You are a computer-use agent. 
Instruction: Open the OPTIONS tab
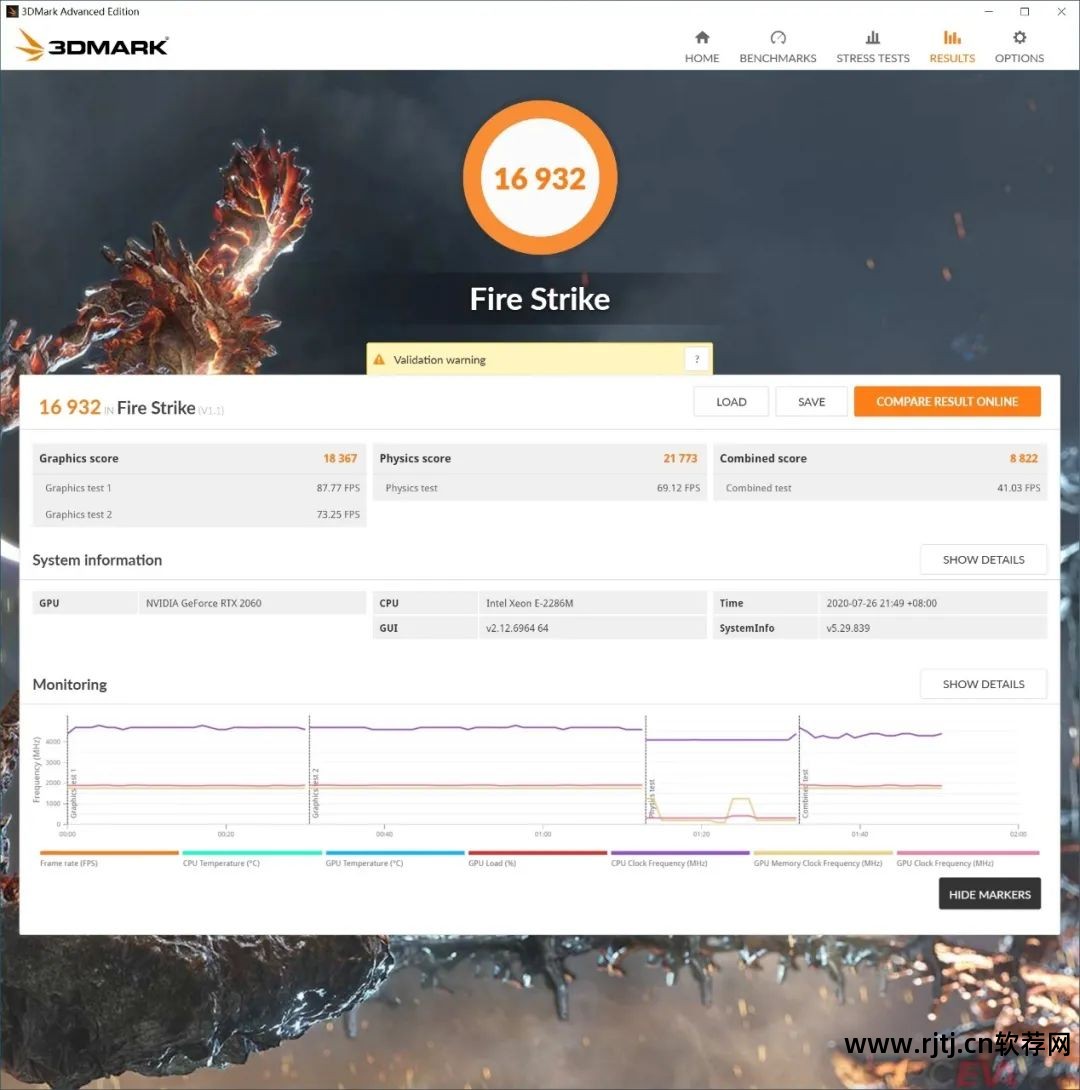pyautogui.click(x=1019, y=47)
